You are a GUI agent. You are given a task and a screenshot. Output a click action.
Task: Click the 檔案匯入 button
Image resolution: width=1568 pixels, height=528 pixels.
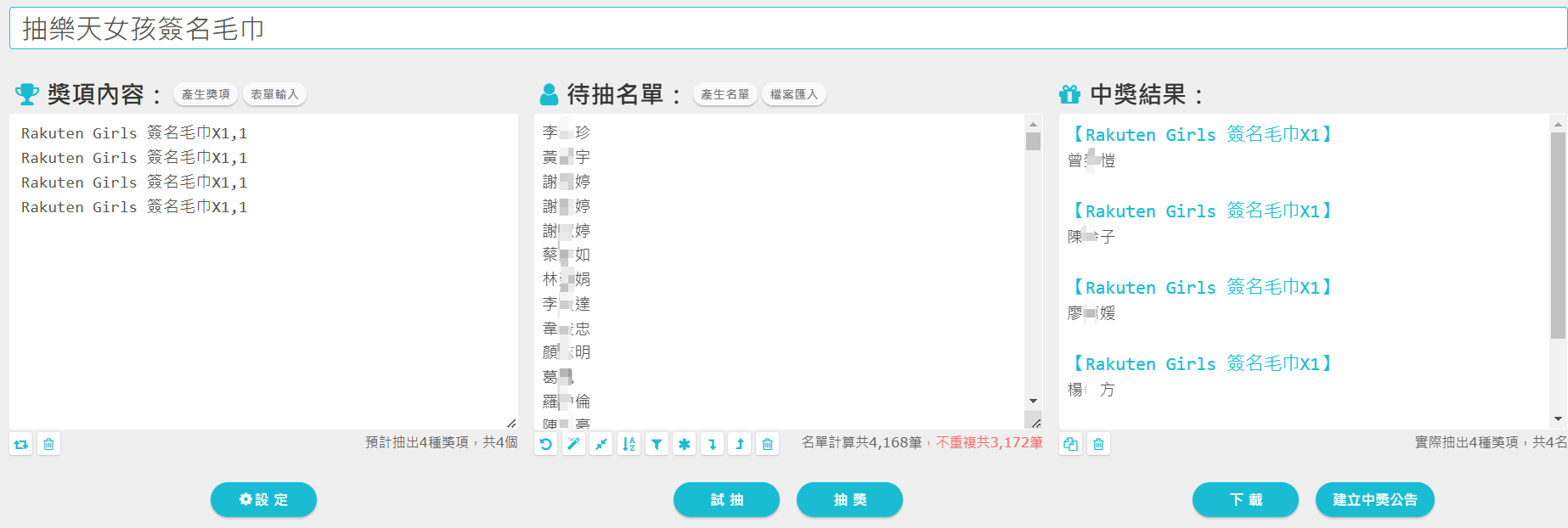[x=794, y=94]
